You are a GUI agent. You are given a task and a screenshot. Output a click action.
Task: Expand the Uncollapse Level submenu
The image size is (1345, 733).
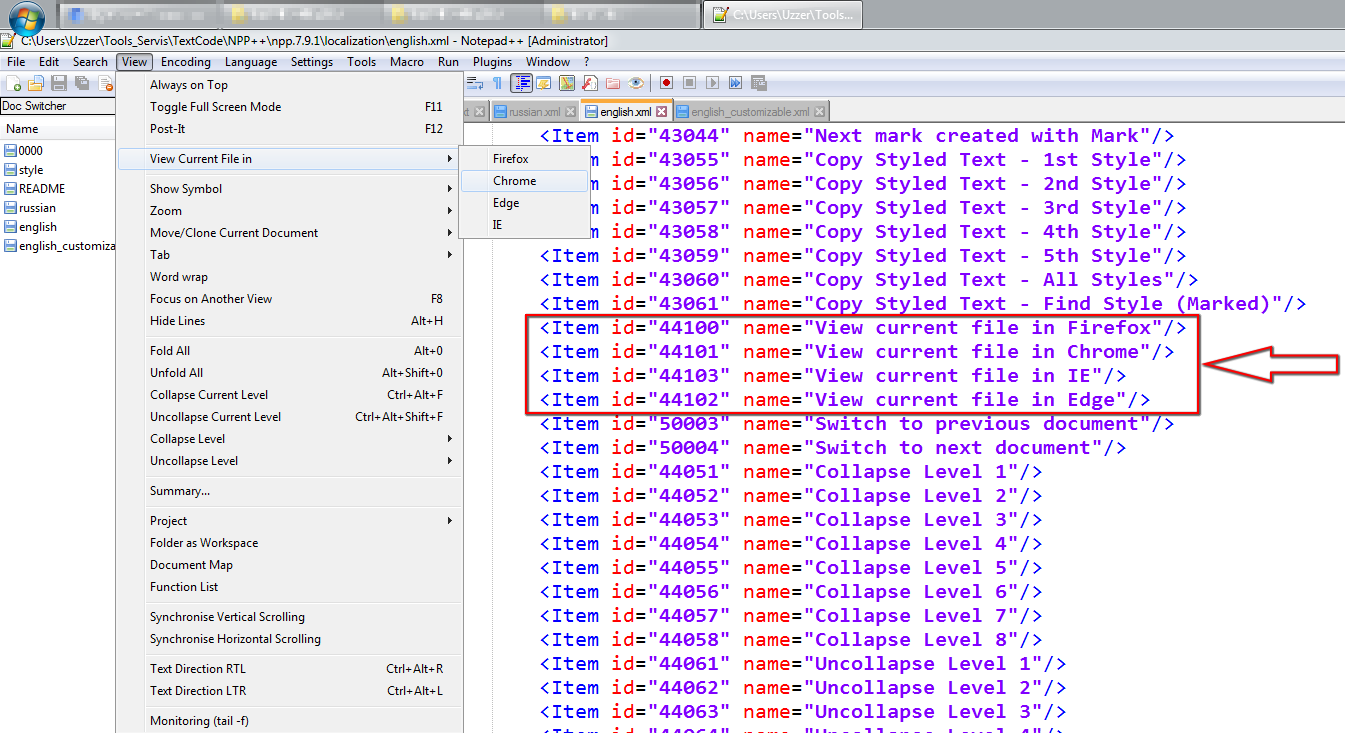[x=290, y=461]
